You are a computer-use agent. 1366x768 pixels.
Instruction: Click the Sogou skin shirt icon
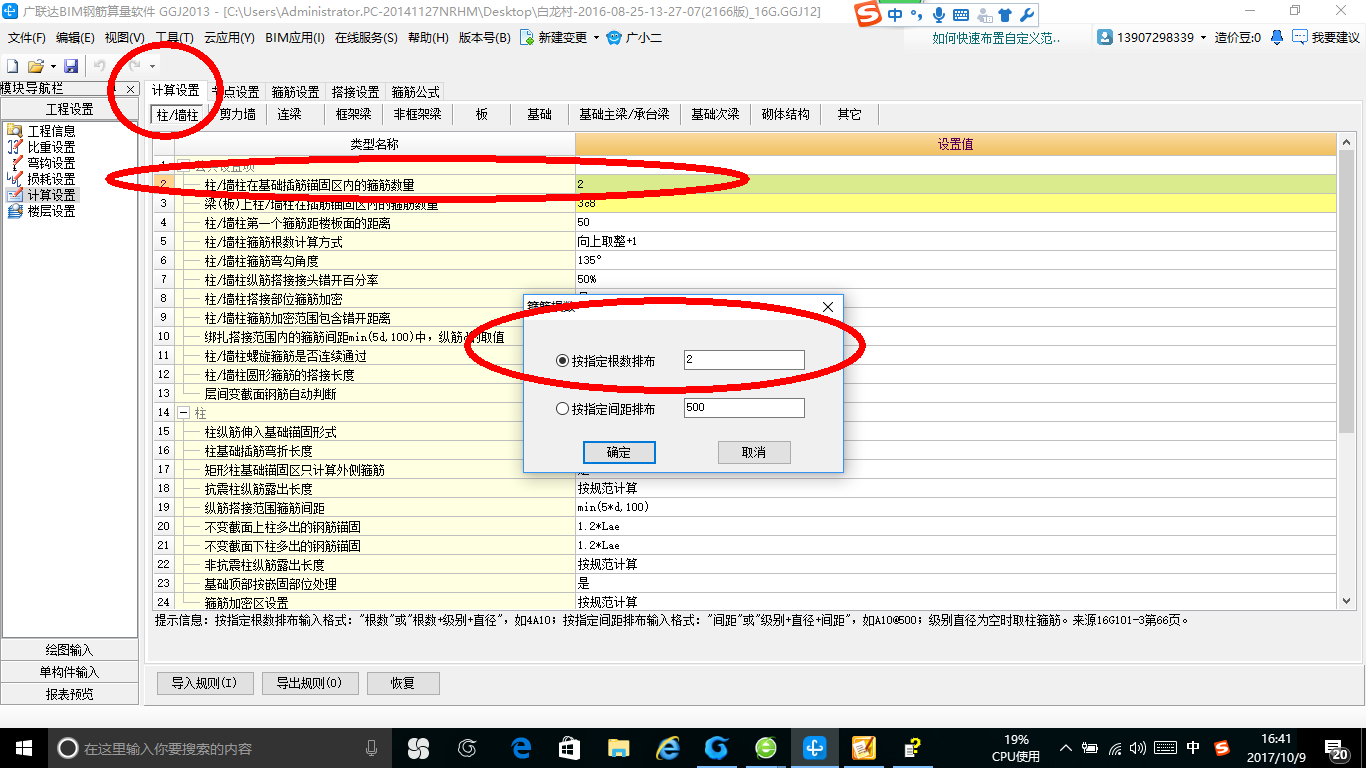click(x=1005, y=15)
